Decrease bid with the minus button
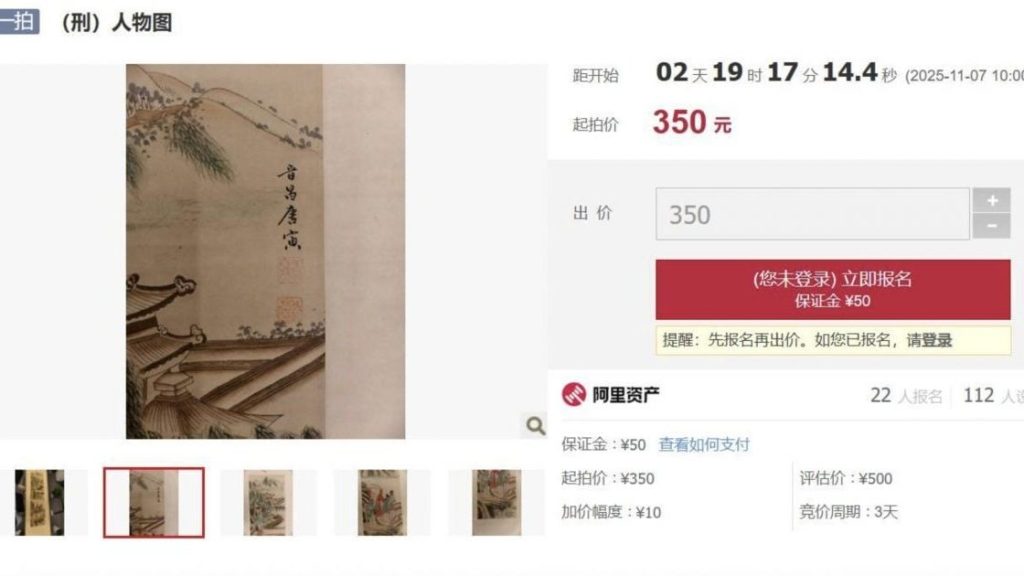Viewport: 1024px width, 576px height. coord(991,227)
